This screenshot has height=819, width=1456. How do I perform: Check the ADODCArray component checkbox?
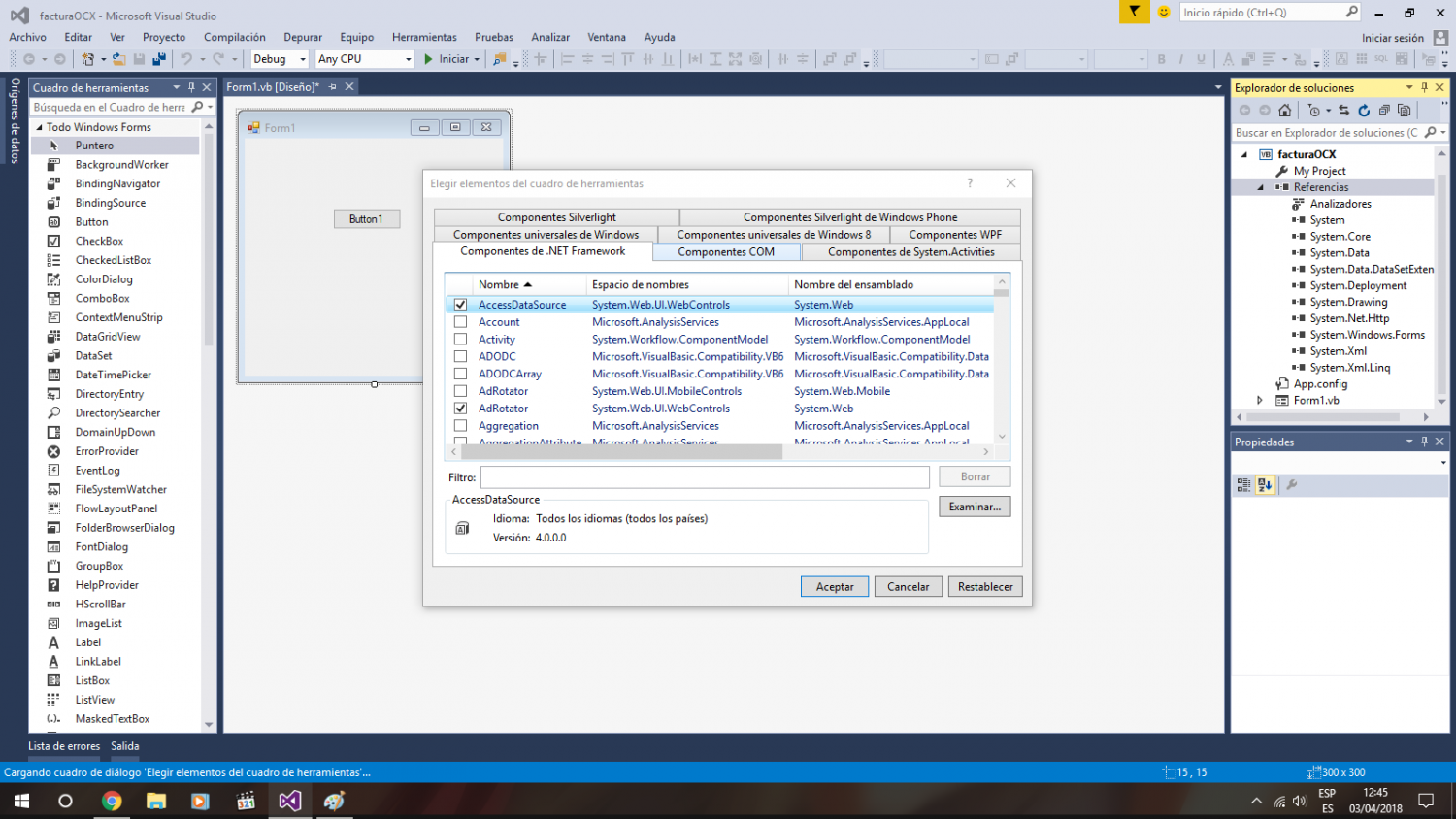[x=461, y=374]
